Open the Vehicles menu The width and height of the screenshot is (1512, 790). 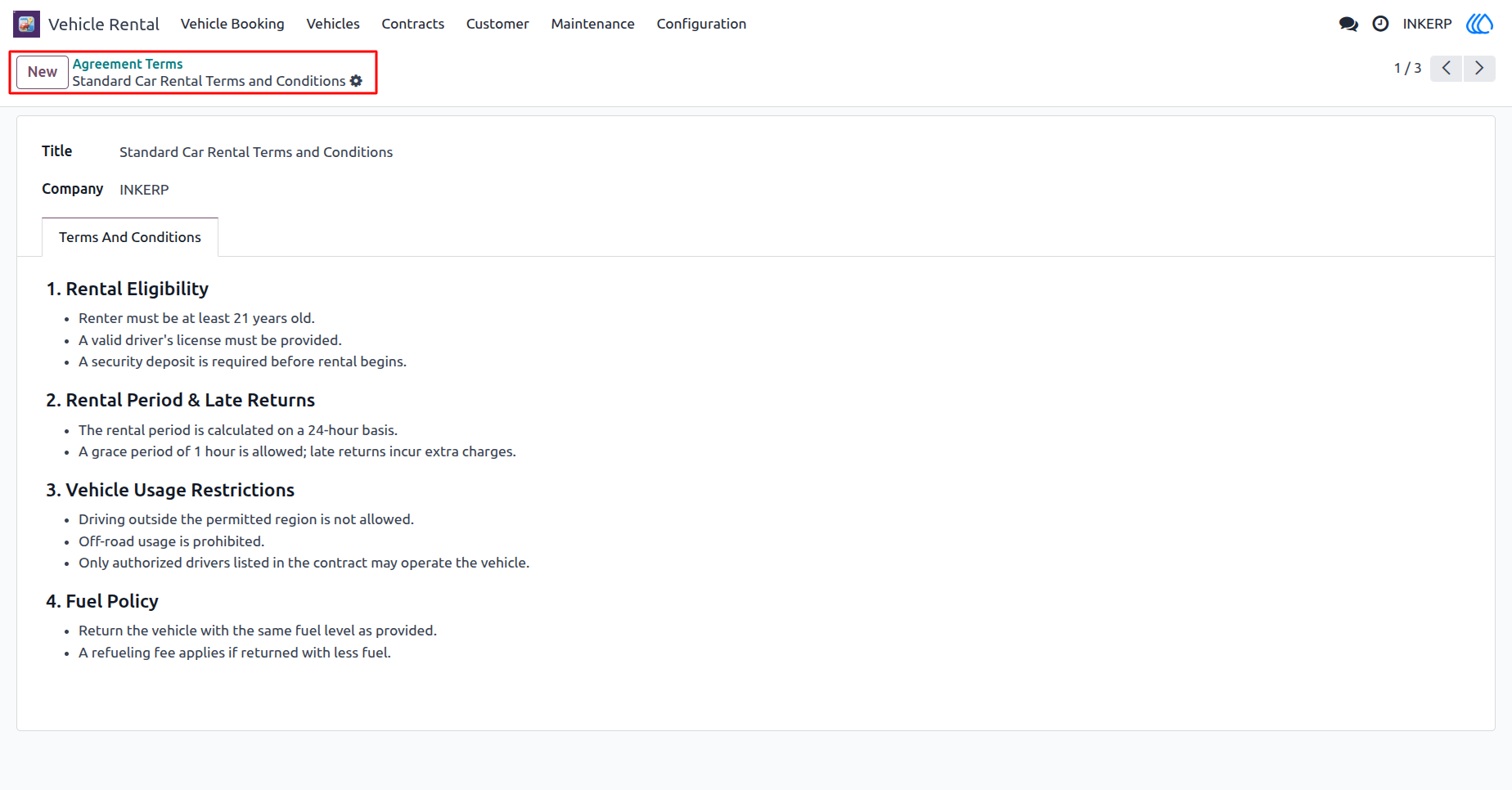tap(333, 24)
